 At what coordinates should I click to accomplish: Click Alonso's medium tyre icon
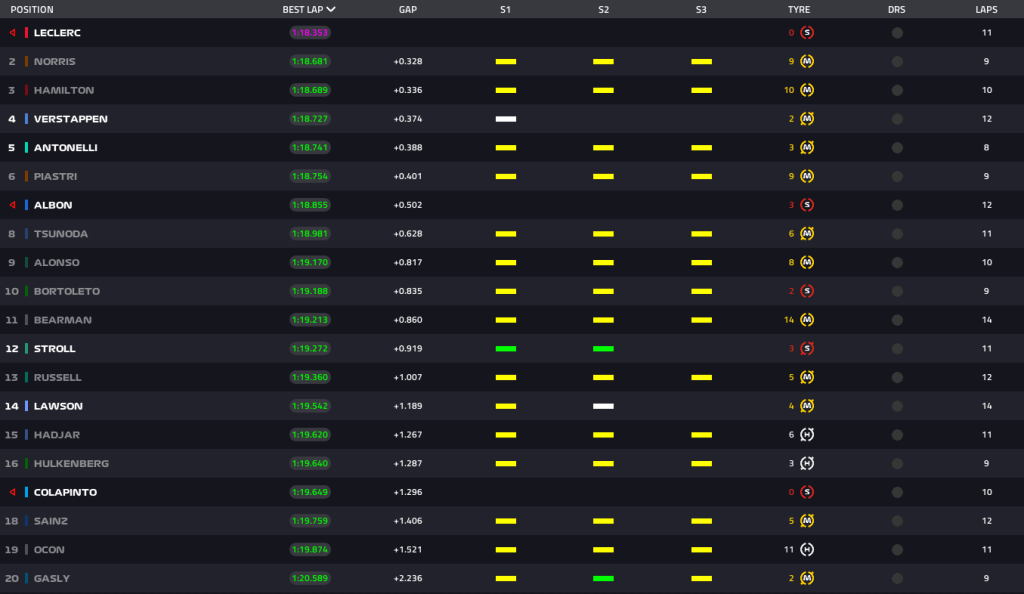click(807, 262)
